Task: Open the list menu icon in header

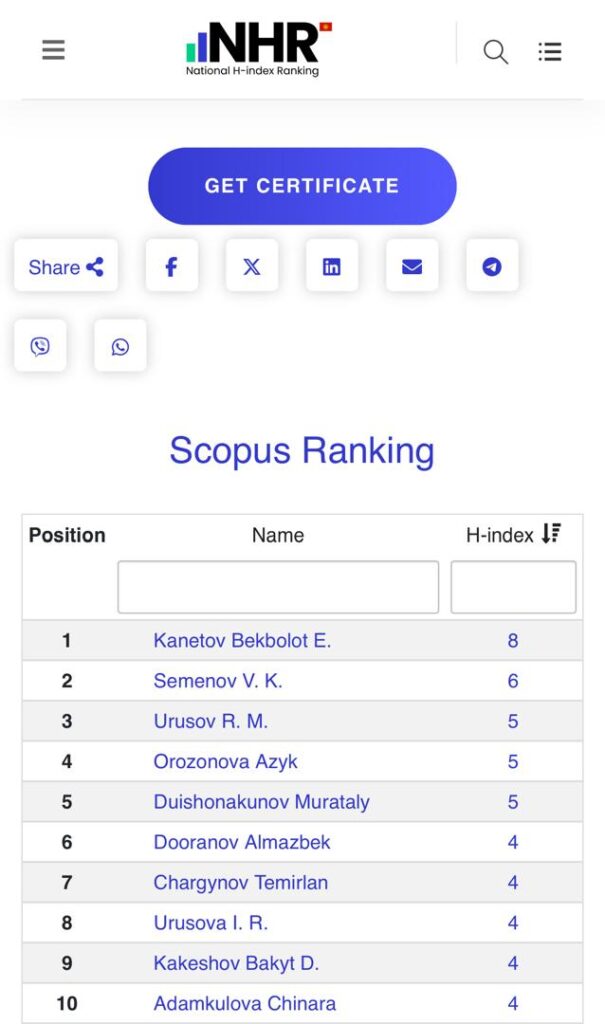Action: [x=549, y=52]
